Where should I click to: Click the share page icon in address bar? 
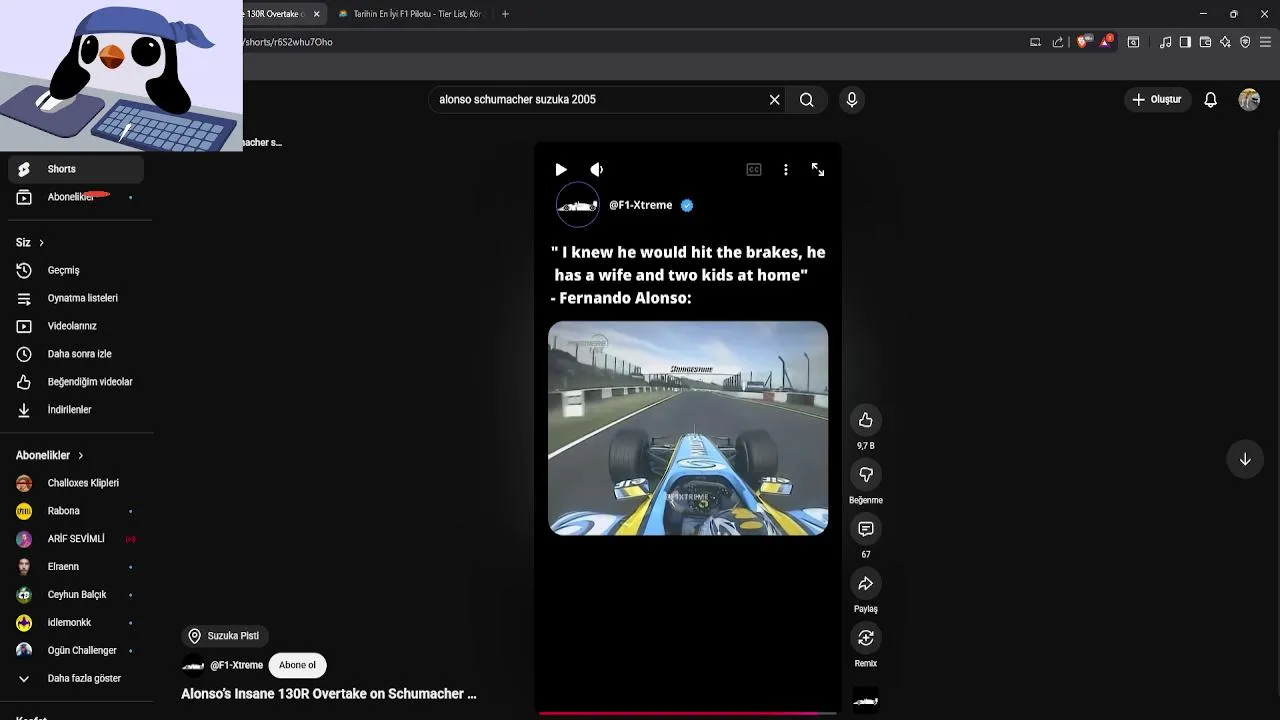point(1058,42)
